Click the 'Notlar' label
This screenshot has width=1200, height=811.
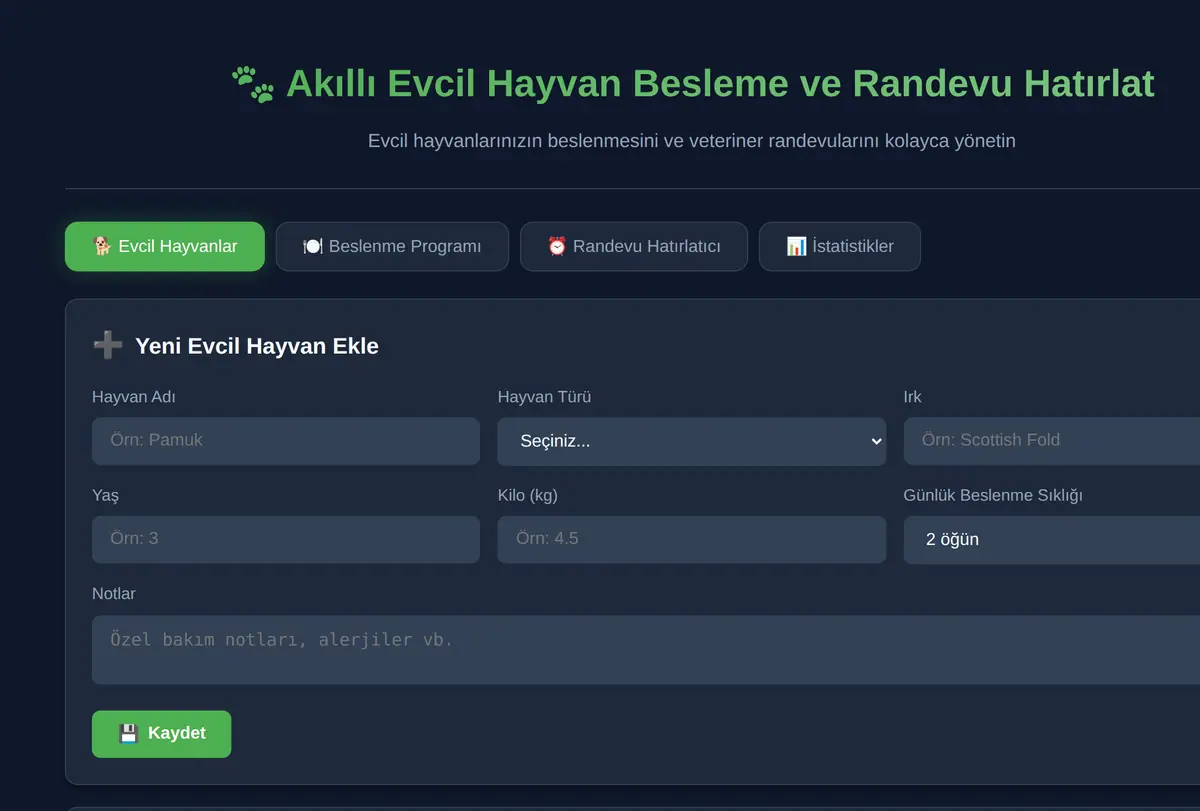click(x=114, y=593)
